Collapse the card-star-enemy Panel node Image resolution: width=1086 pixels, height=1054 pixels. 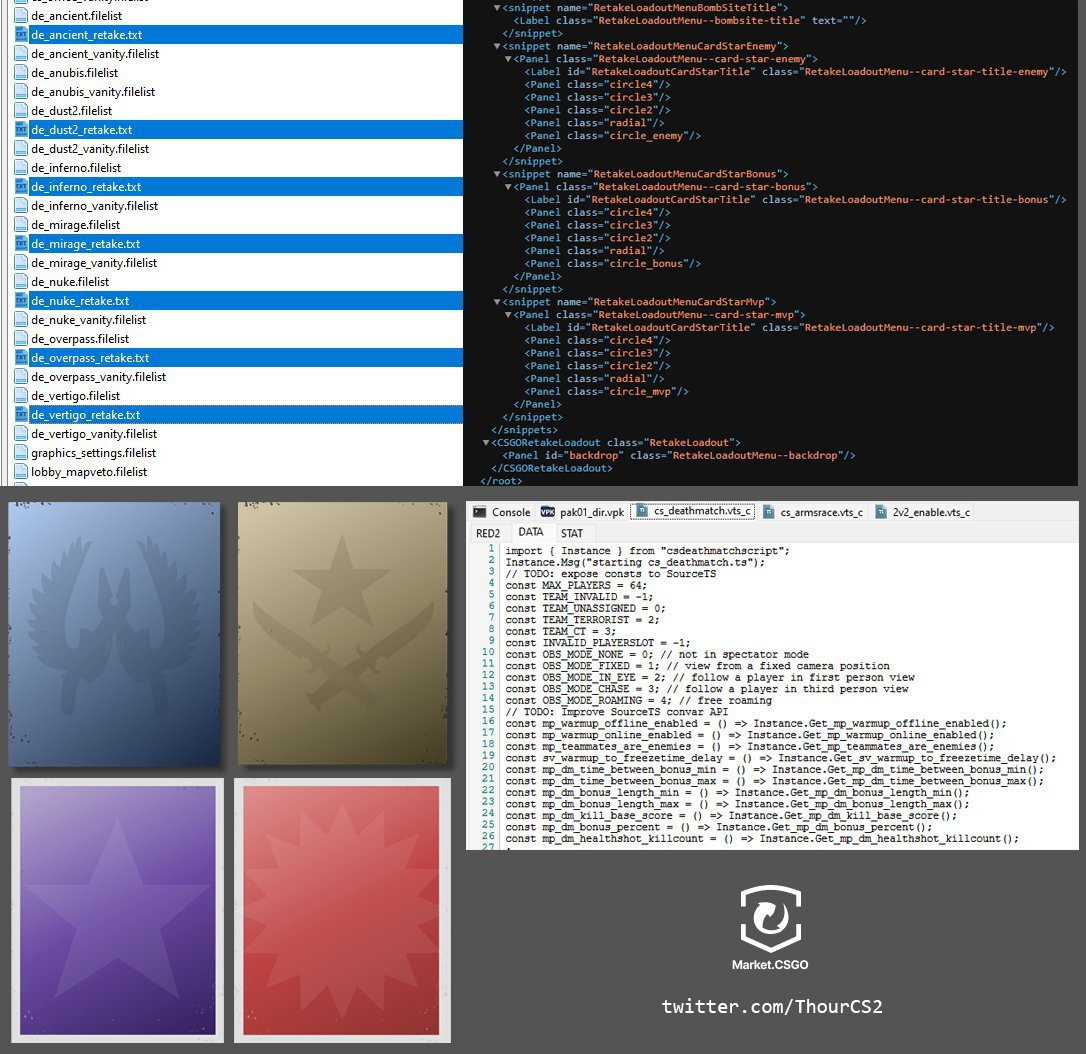tap(508, 59)
